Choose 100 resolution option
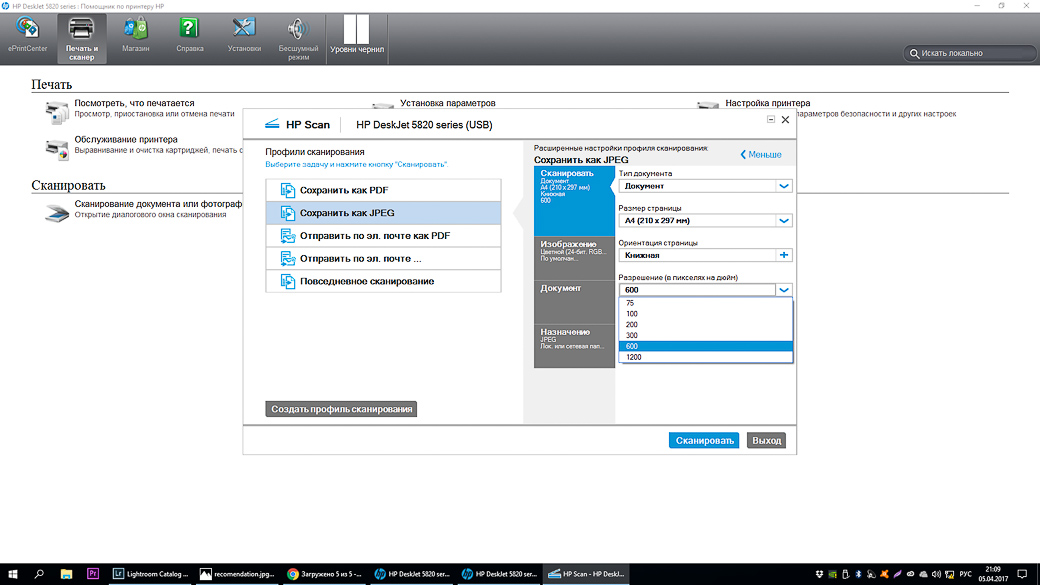Viewport: 1040px width, 585px height. (x=705, y=314)
